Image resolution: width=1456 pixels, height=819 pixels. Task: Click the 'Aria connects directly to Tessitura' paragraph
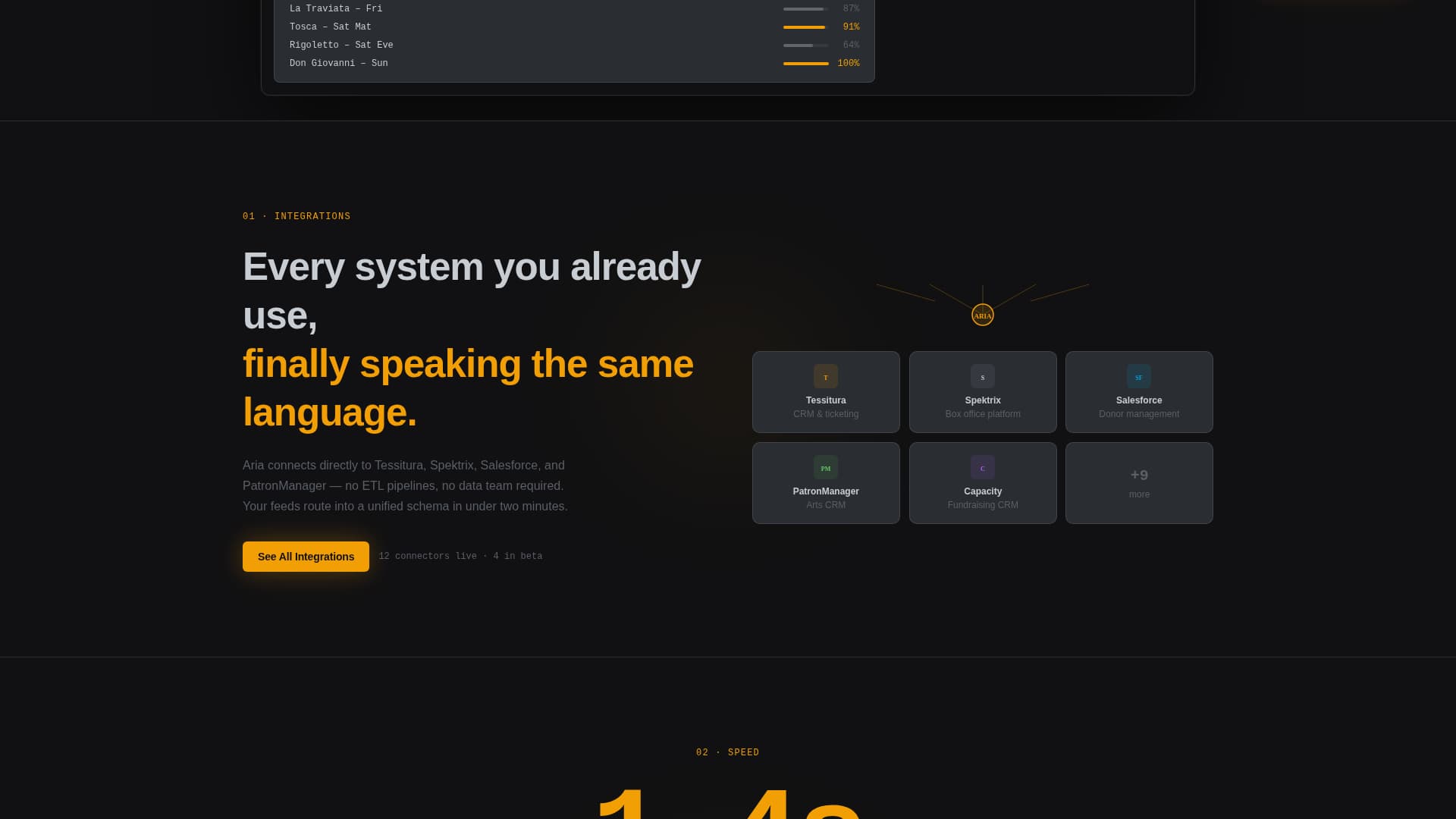[x=405, y=486]
